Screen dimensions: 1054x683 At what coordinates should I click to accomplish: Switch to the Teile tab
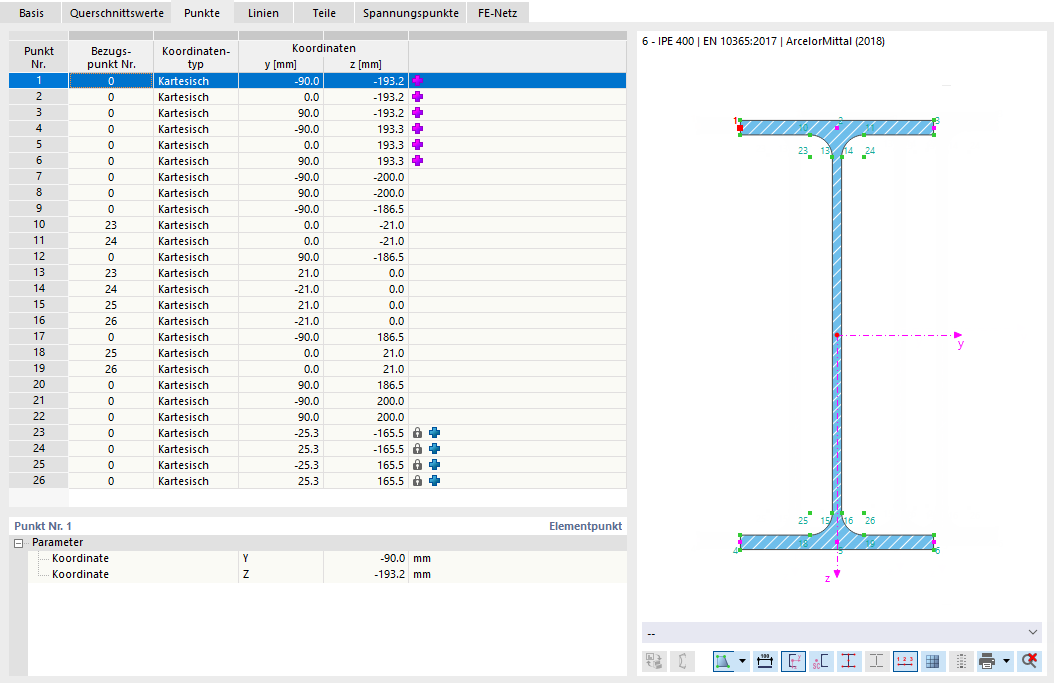[x=324, y=13]
